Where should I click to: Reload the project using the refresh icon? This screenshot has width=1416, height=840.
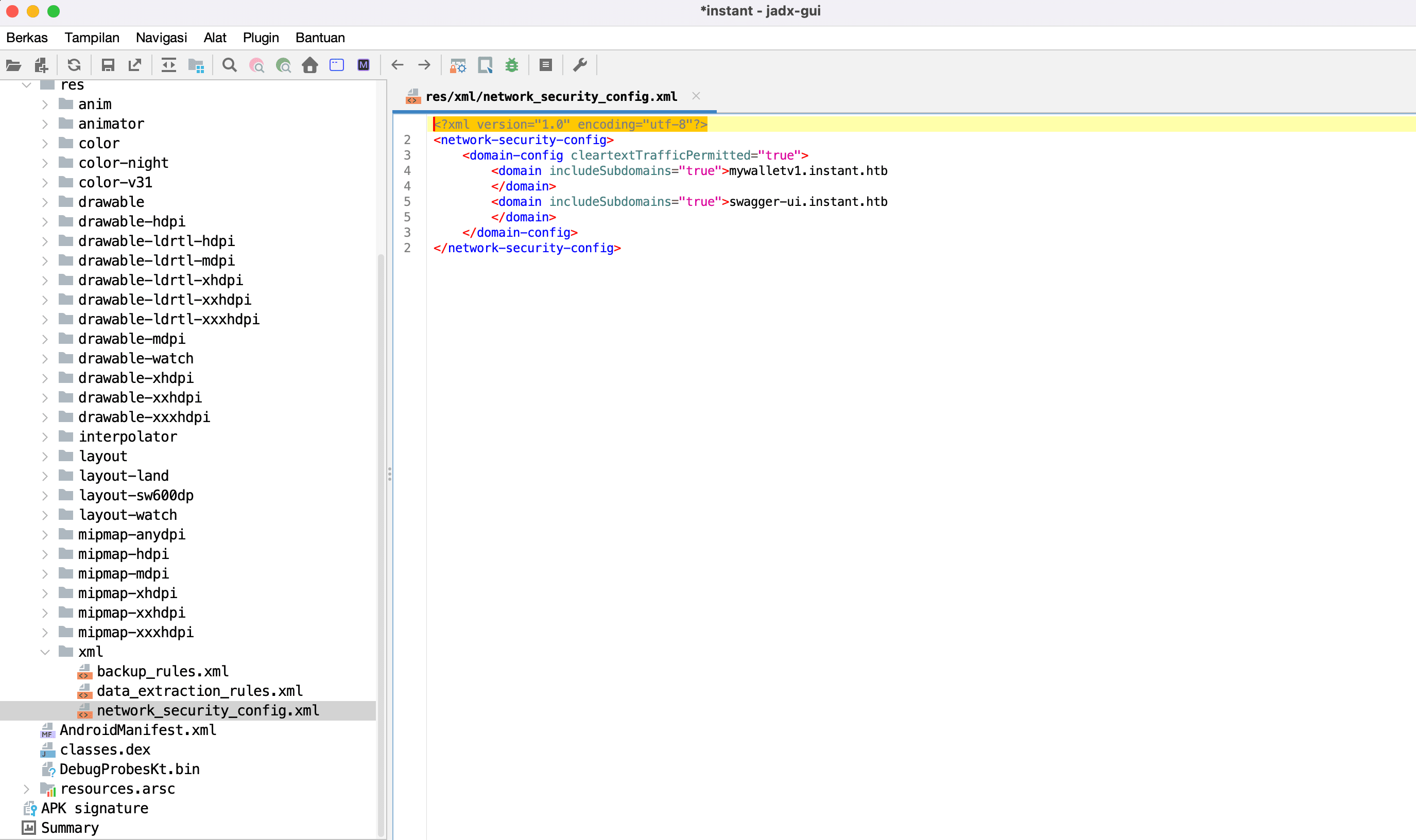coord(74,65)
